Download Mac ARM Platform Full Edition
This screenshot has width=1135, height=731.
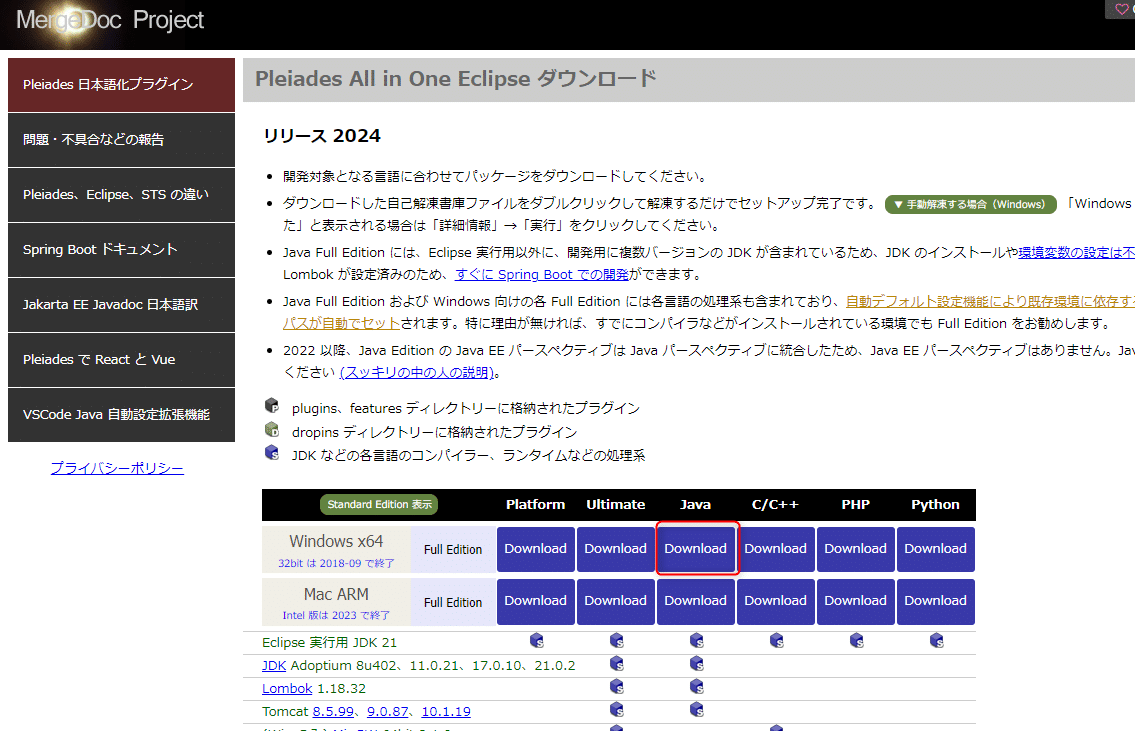click(536, 601)
